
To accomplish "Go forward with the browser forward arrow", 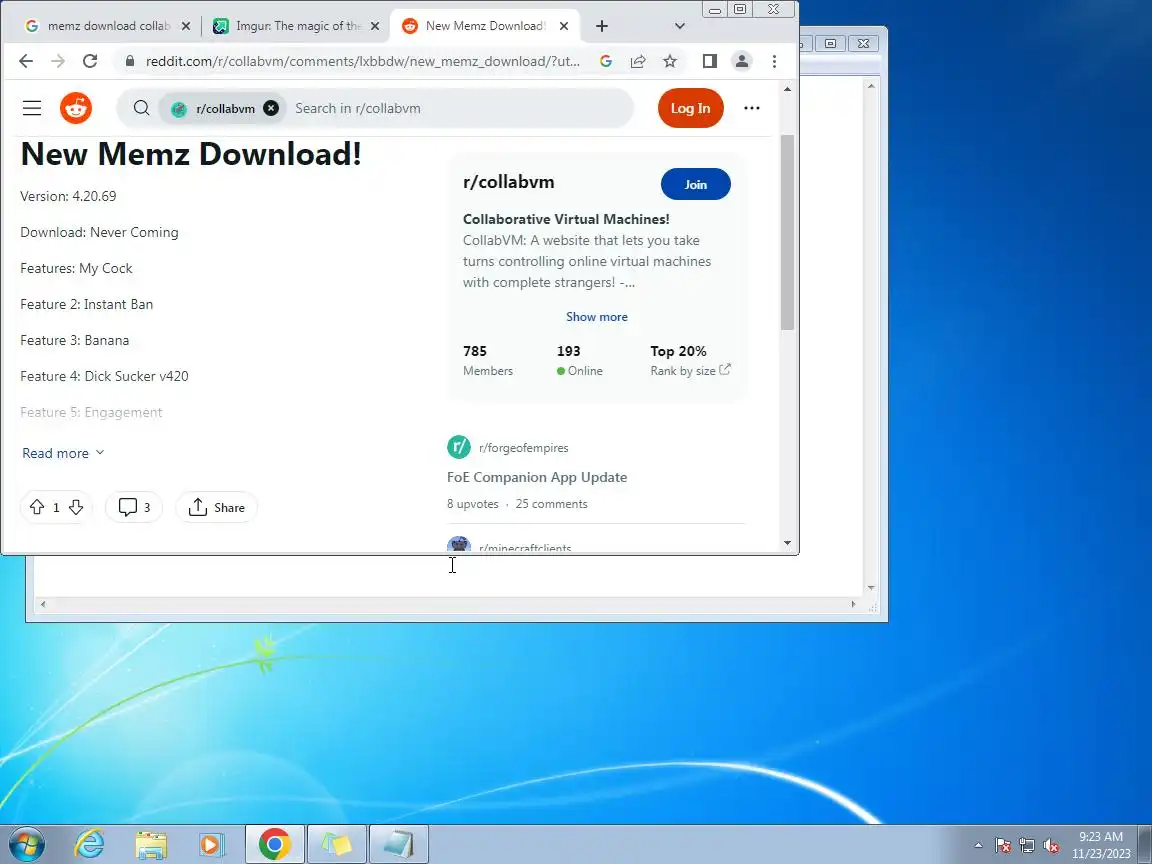I will click(58, 61).
